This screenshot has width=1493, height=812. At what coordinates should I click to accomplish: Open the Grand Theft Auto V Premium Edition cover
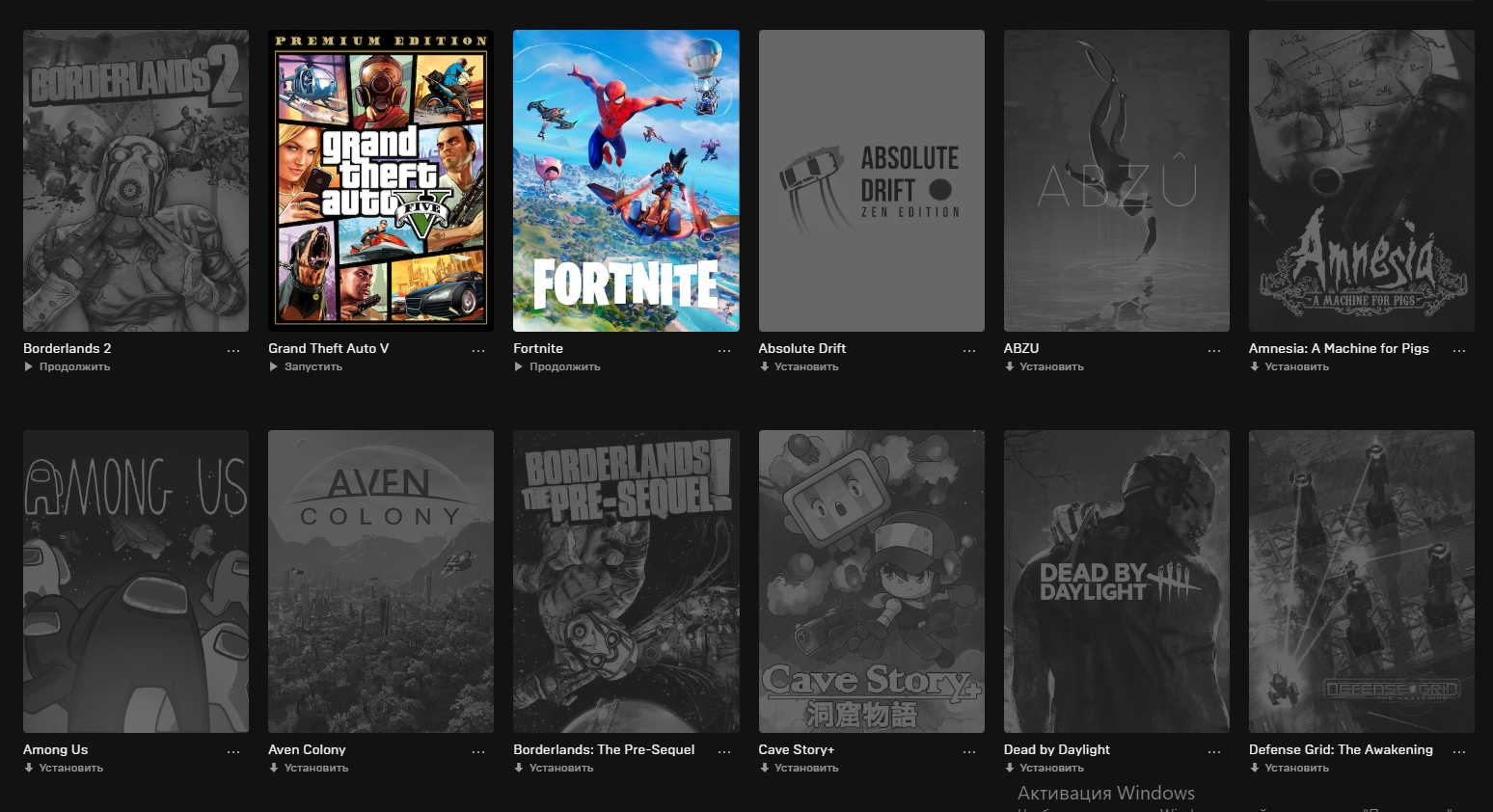point(381,181)
